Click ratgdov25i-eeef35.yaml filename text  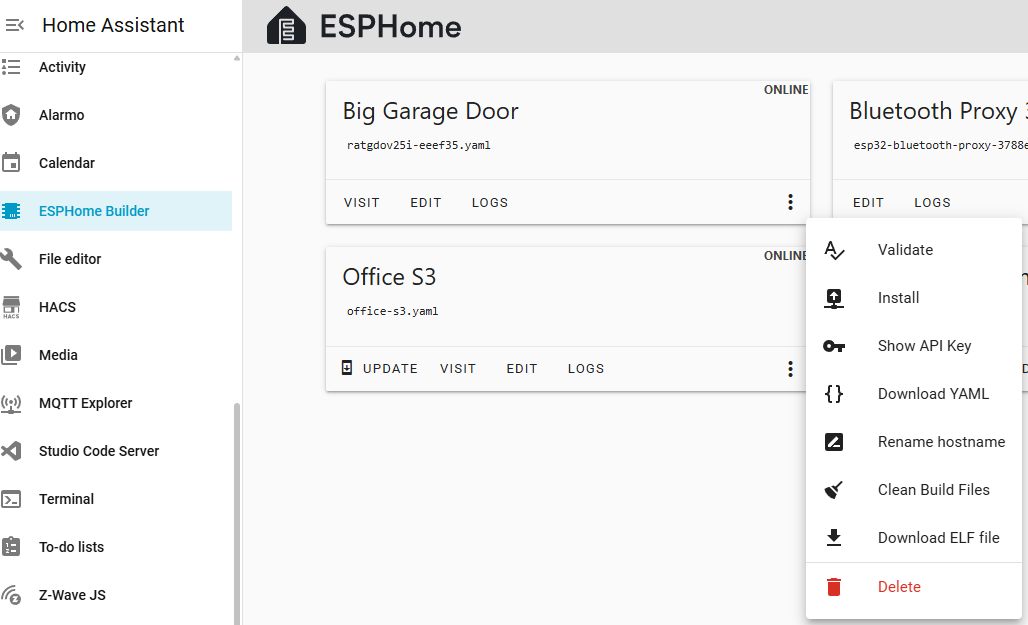pyautogui.click(x=418, y=145)
